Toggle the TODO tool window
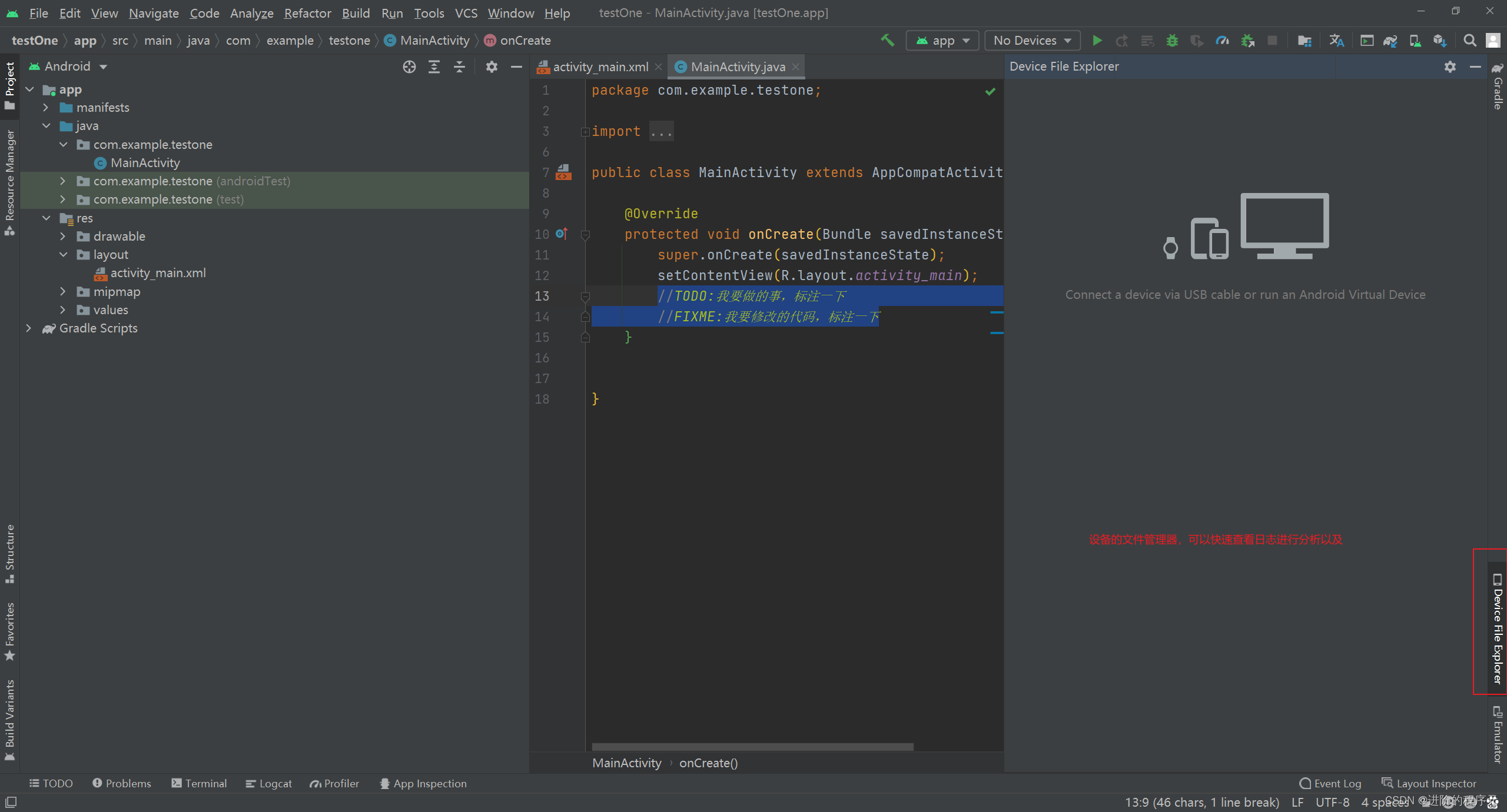The height and width of the screenshot is (812, 1507). [x=51, y=783]
